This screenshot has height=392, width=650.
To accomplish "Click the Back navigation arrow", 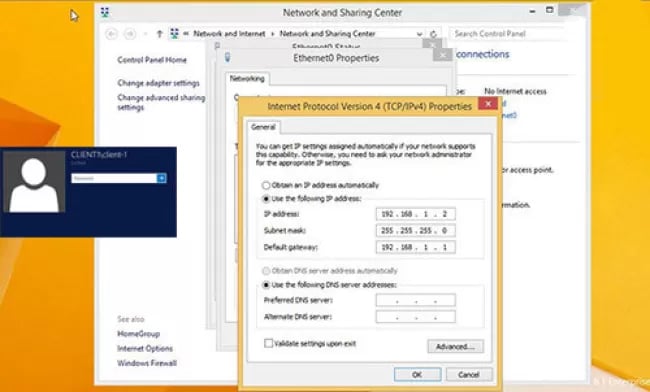I will tap(112, 34).
